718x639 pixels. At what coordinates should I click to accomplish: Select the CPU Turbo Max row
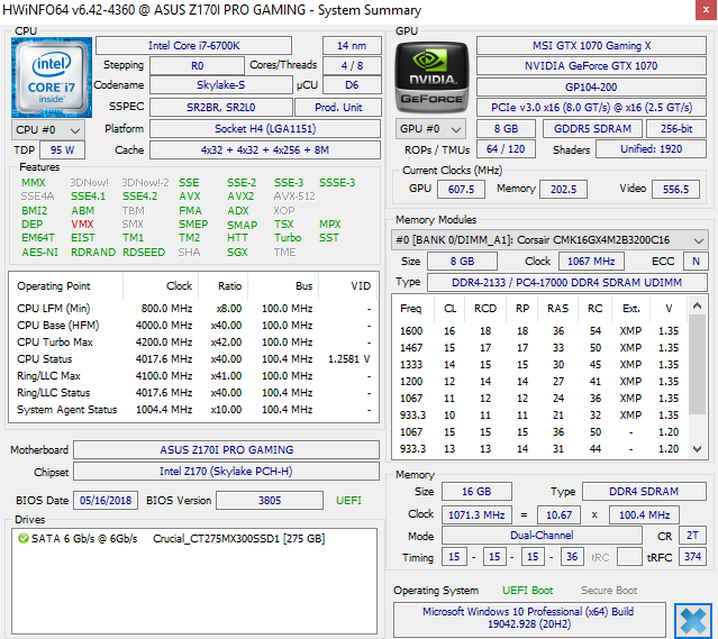[194, 342]
